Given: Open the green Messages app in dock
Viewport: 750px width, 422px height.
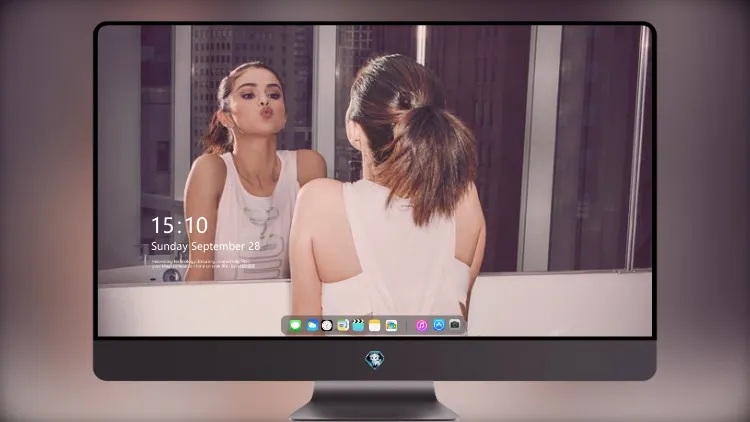Looking at the screenshot, I should [x=295, y=325].
